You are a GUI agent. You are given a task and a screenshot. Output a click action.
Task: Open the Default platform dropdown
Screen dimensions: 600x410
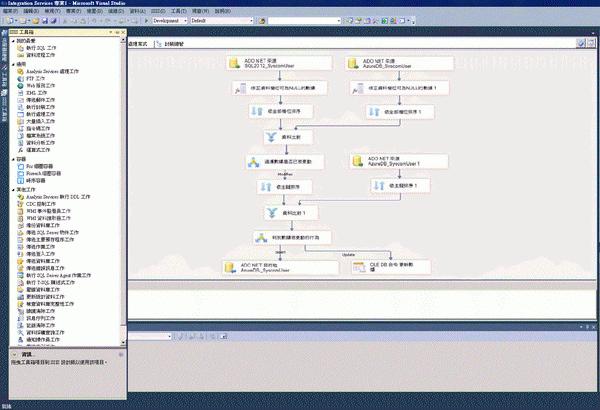222,21
